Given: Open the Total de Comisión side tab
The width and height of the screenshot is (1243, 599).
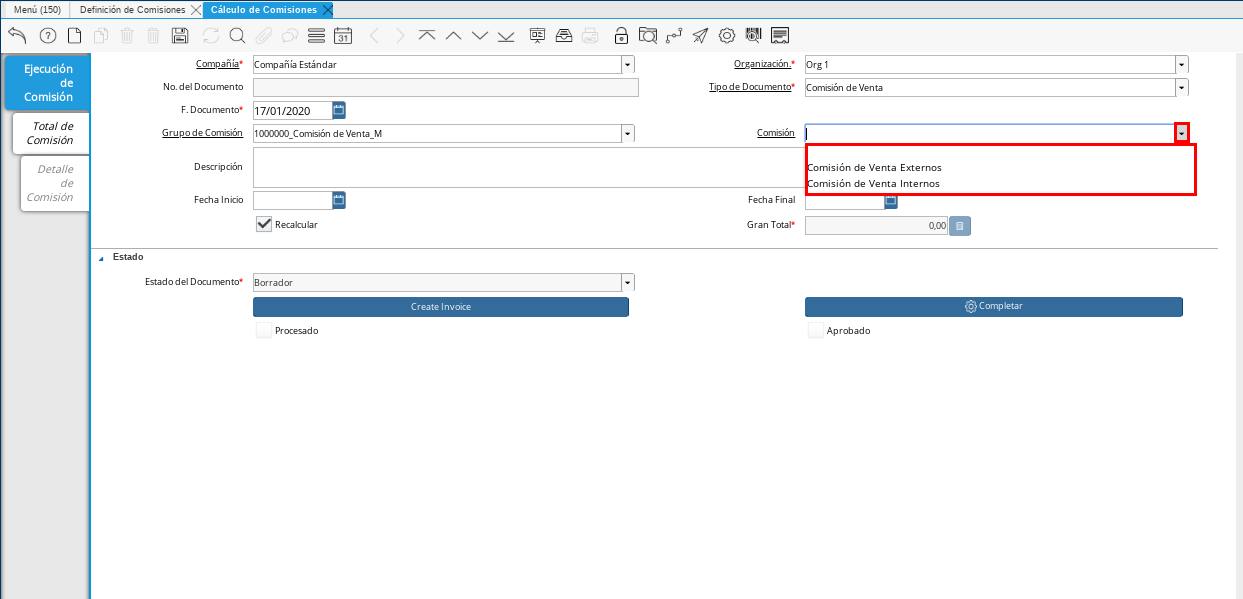Looking at the screenshot, I should 51,133.
